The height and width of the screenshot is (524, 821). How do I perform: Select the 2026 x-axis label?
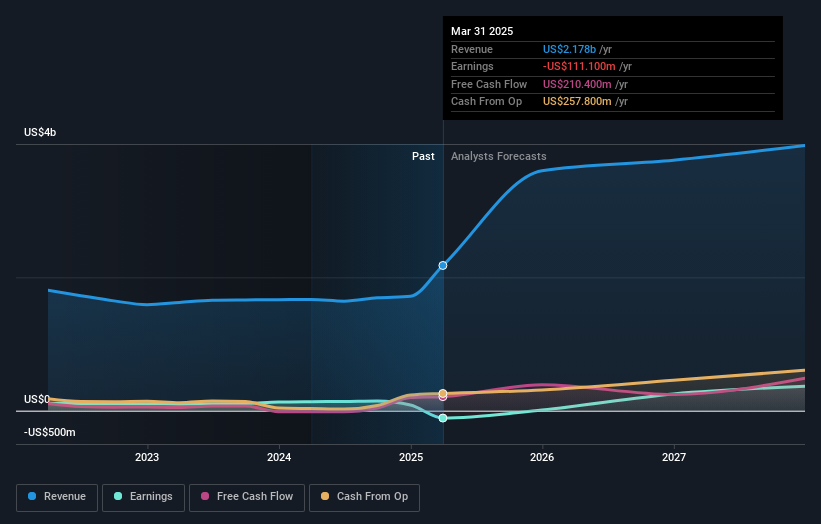pos(542,457)
